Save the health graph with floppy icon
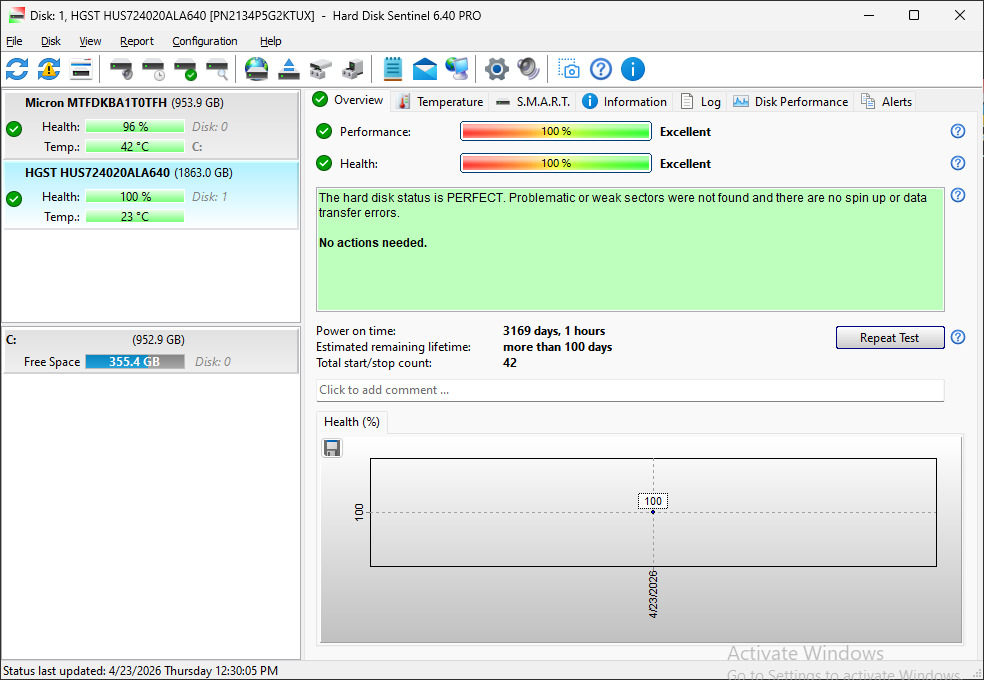This screenshot has width=984, height=680. (x=332, y=448)
